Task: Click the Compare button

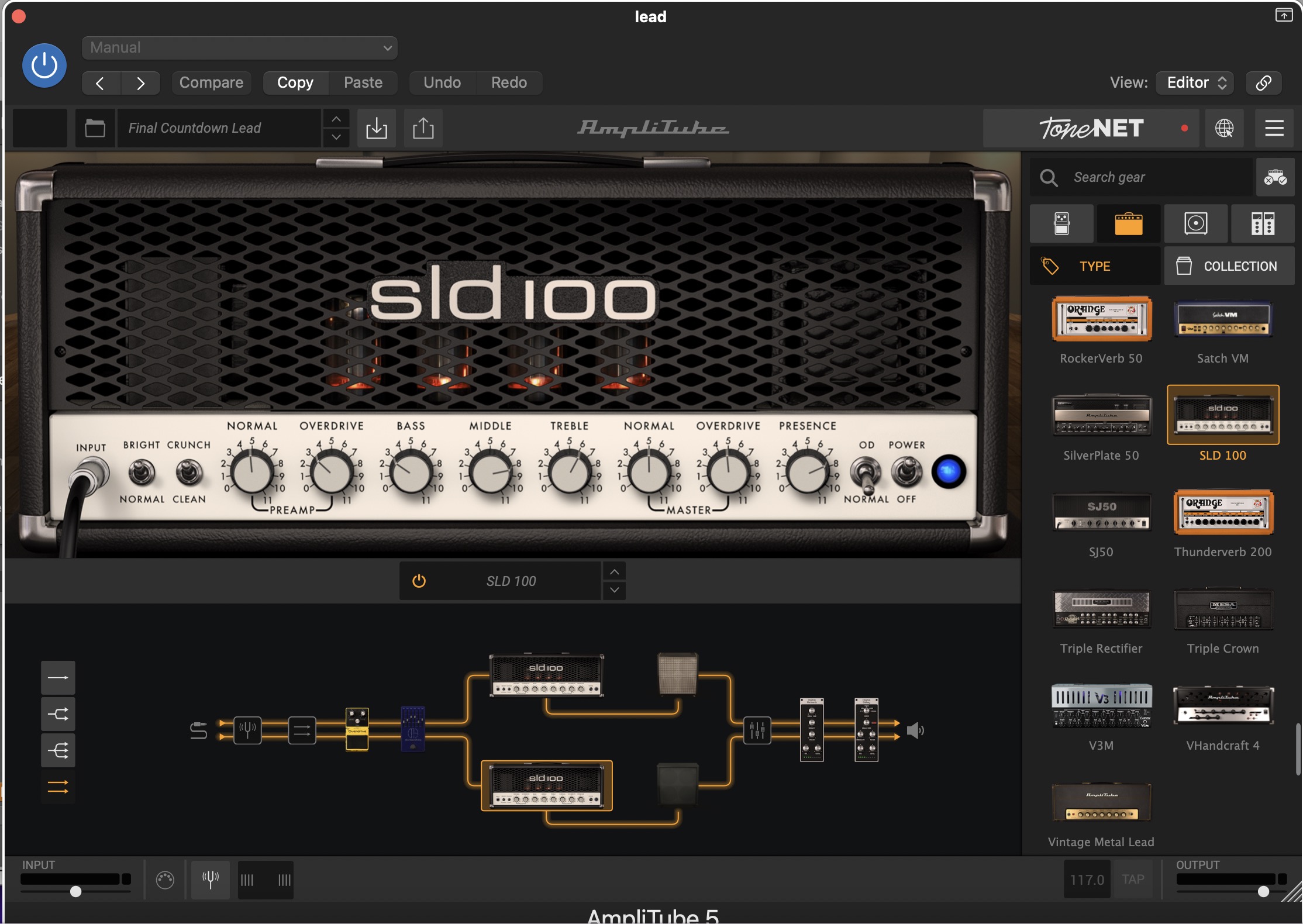Action: point(211,82)
